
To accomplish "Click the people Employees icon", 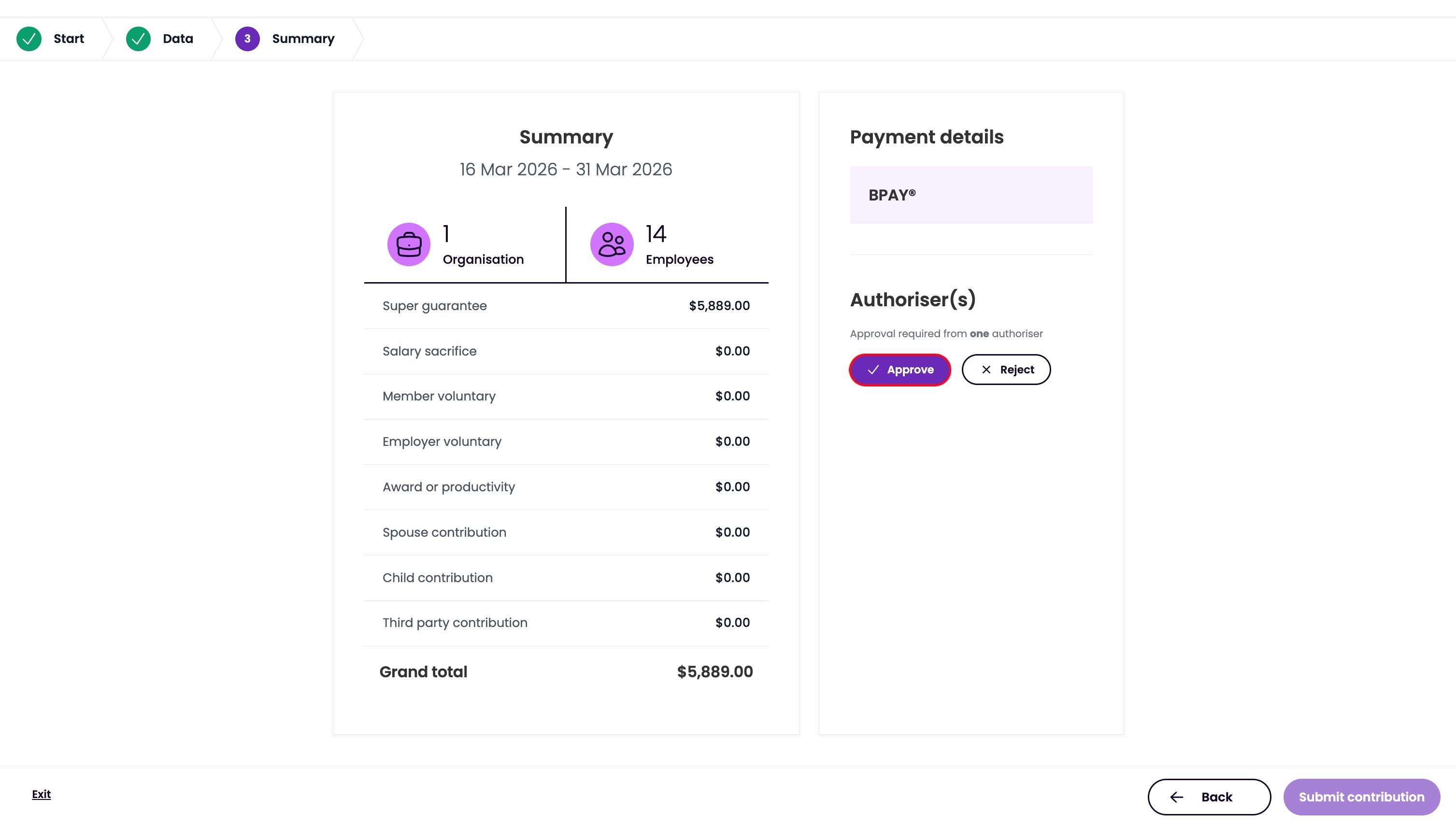I will 612,244.
